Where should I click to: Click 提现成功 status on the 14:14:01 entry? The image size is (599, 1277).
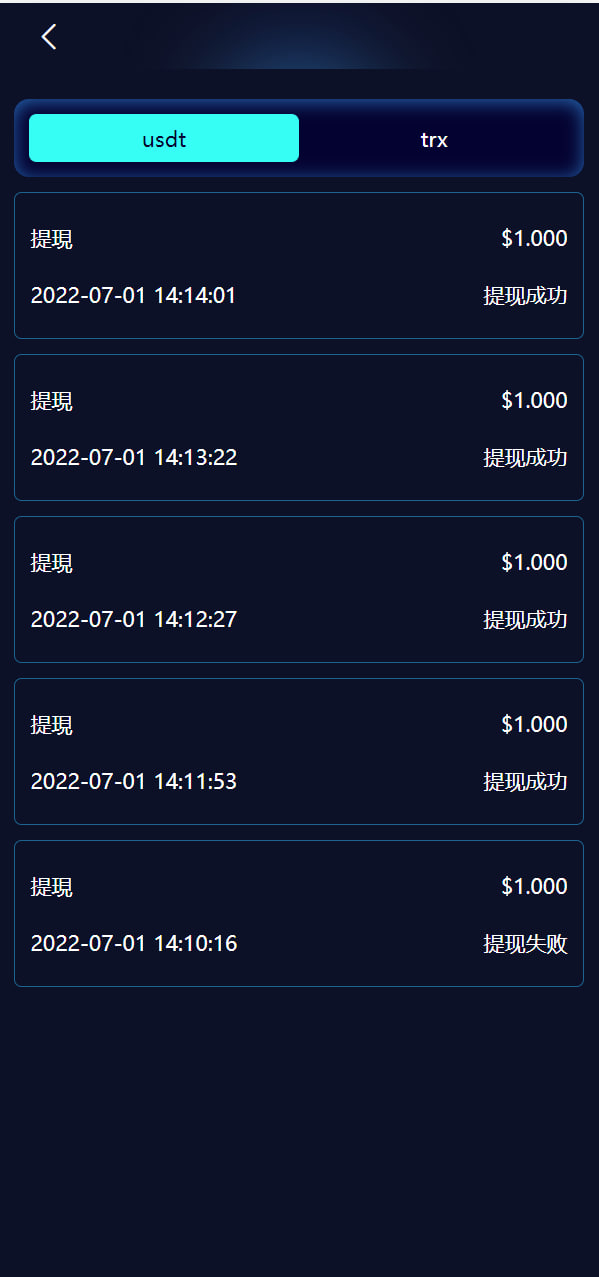525,295
